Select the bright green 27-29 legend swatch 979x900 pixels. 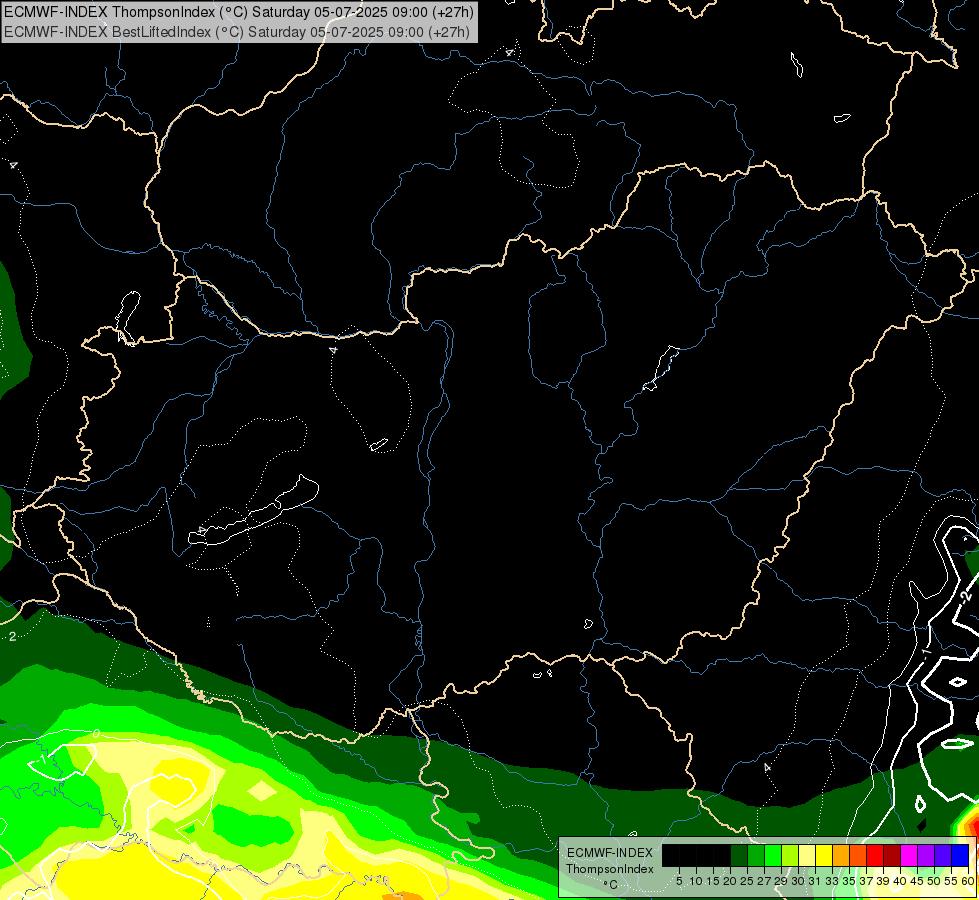click(x=773, y=855)
